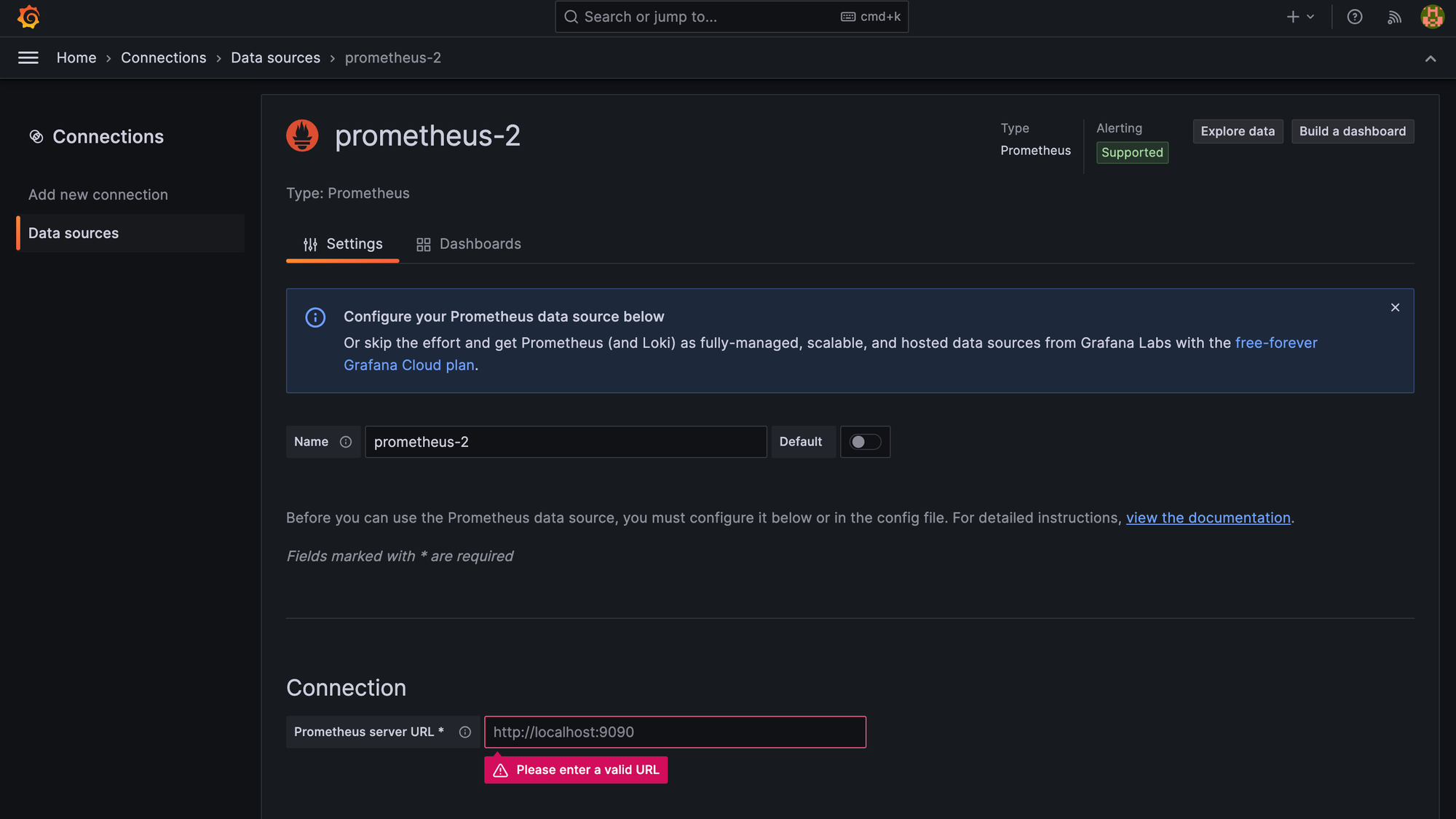Click the Explore data button

[1237, 132]
